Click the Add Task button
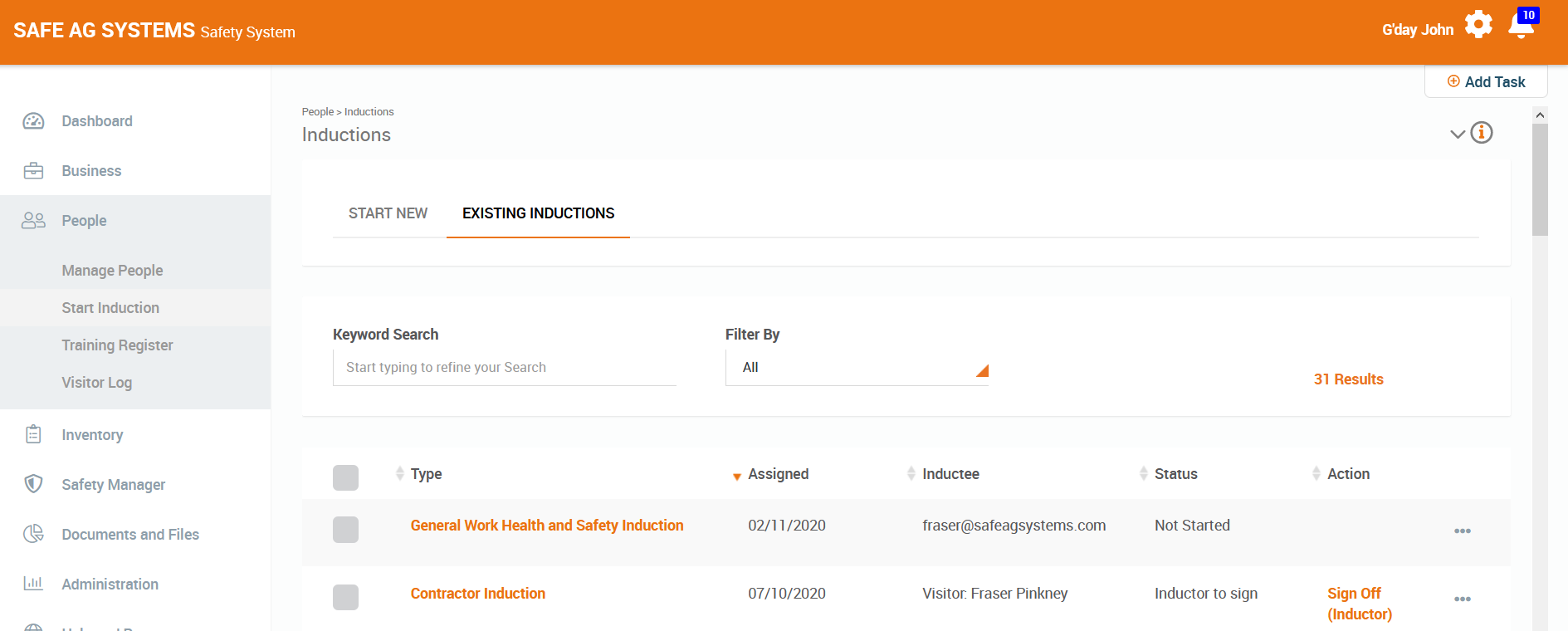Screen dimensions: 1568x631 [x=1485, y=81]
